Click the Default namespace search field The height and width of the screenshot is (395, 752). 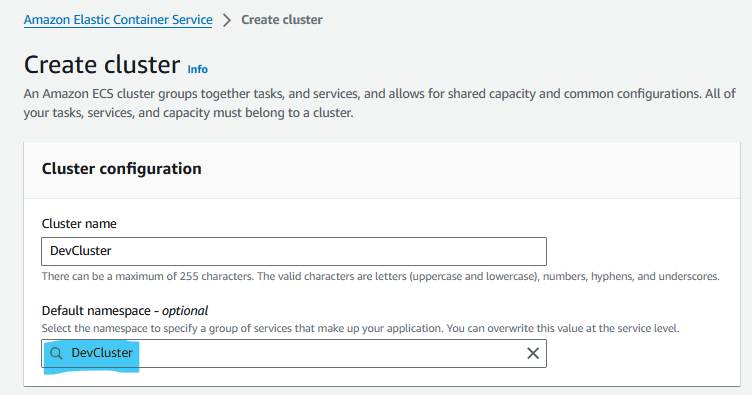pos(294,353)
